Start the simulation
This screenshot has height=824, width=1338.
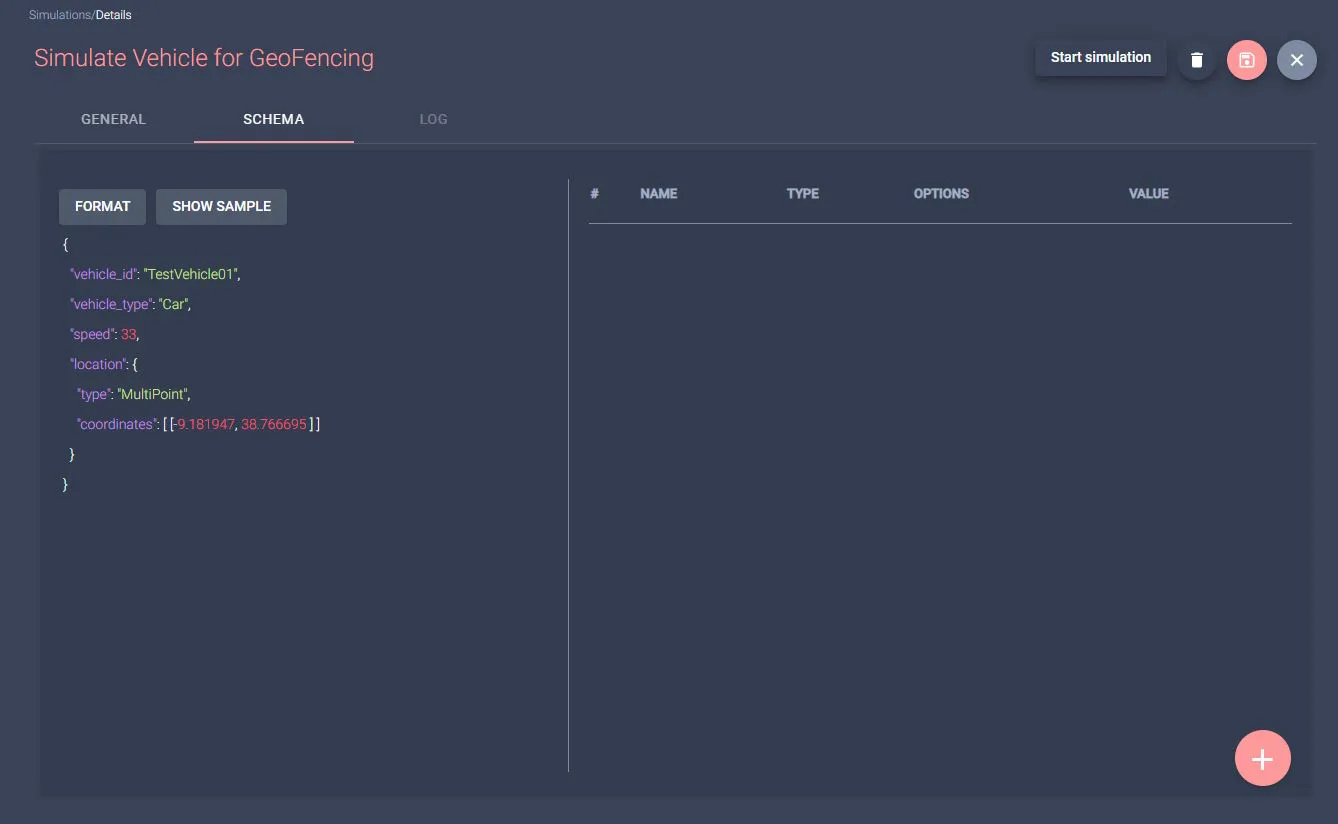(1100, 58)
